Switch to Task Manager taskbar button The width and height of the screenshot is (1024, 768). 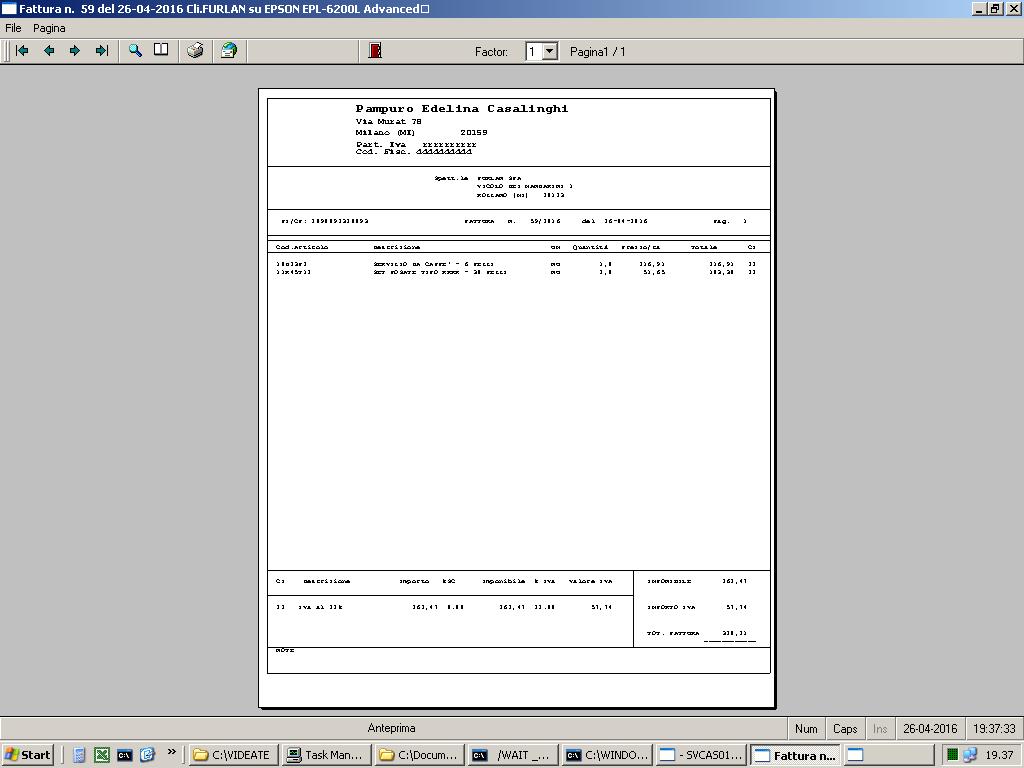(324, 755)
